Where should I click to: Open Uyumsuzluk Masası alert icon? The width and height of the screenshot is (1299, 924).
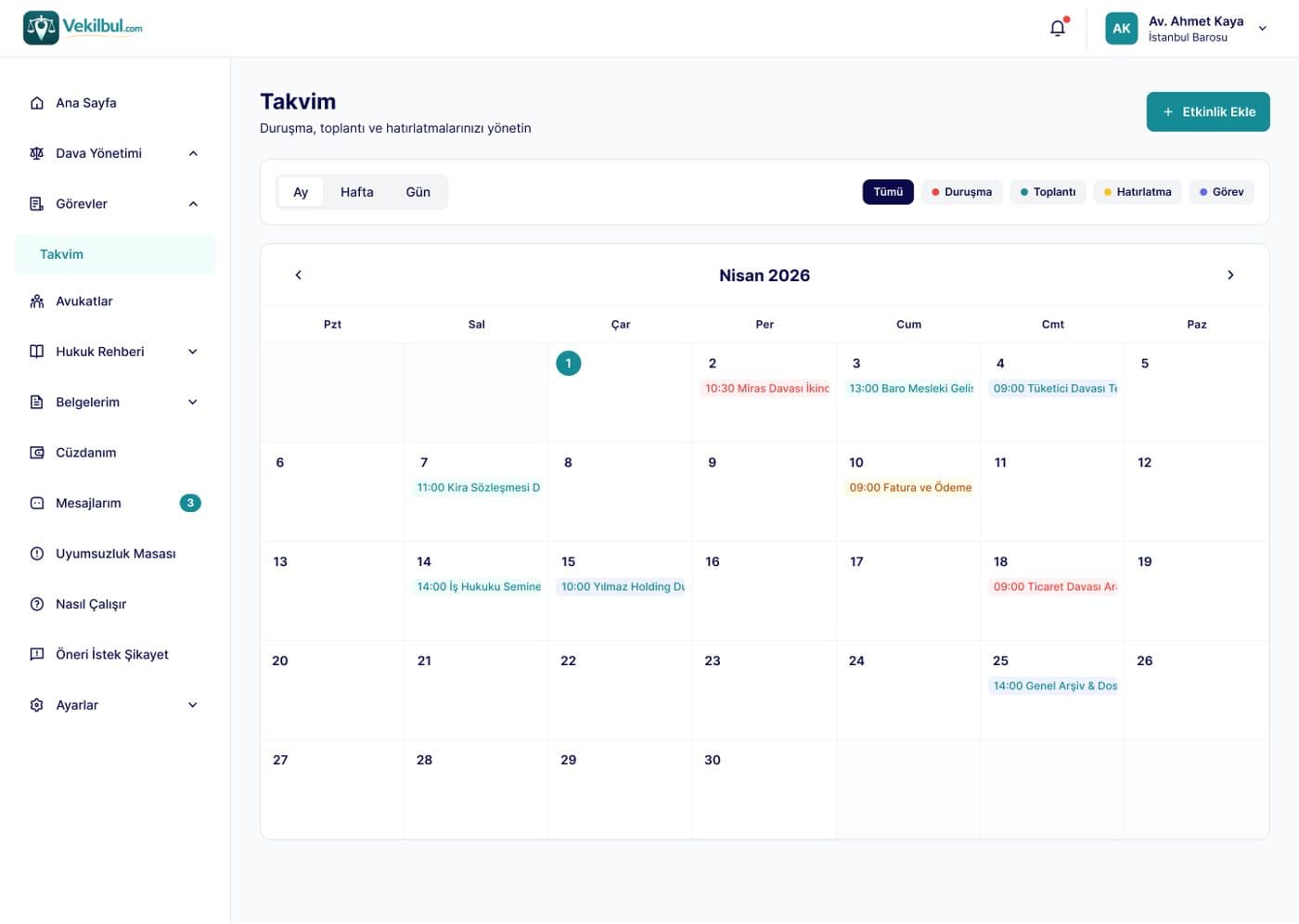[37, 554]
